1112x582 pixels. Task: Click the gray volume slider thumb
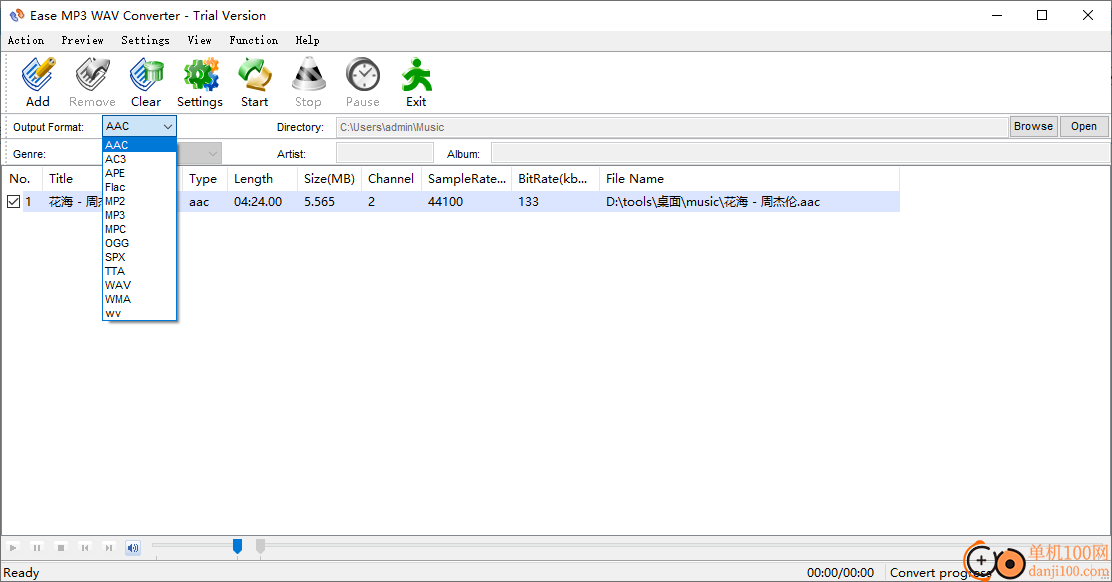click(260, 547)
